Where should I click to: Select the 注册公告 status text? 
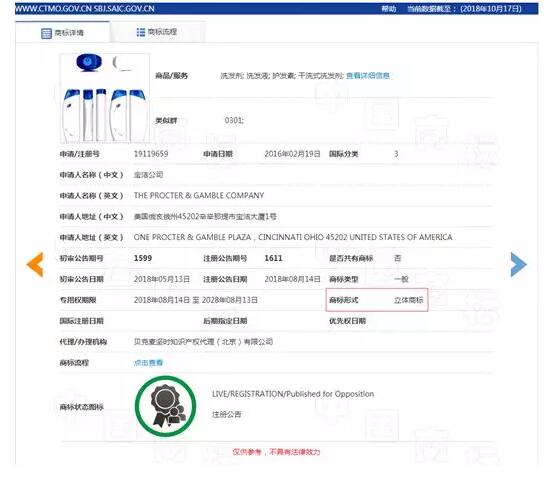click(227, 415)
